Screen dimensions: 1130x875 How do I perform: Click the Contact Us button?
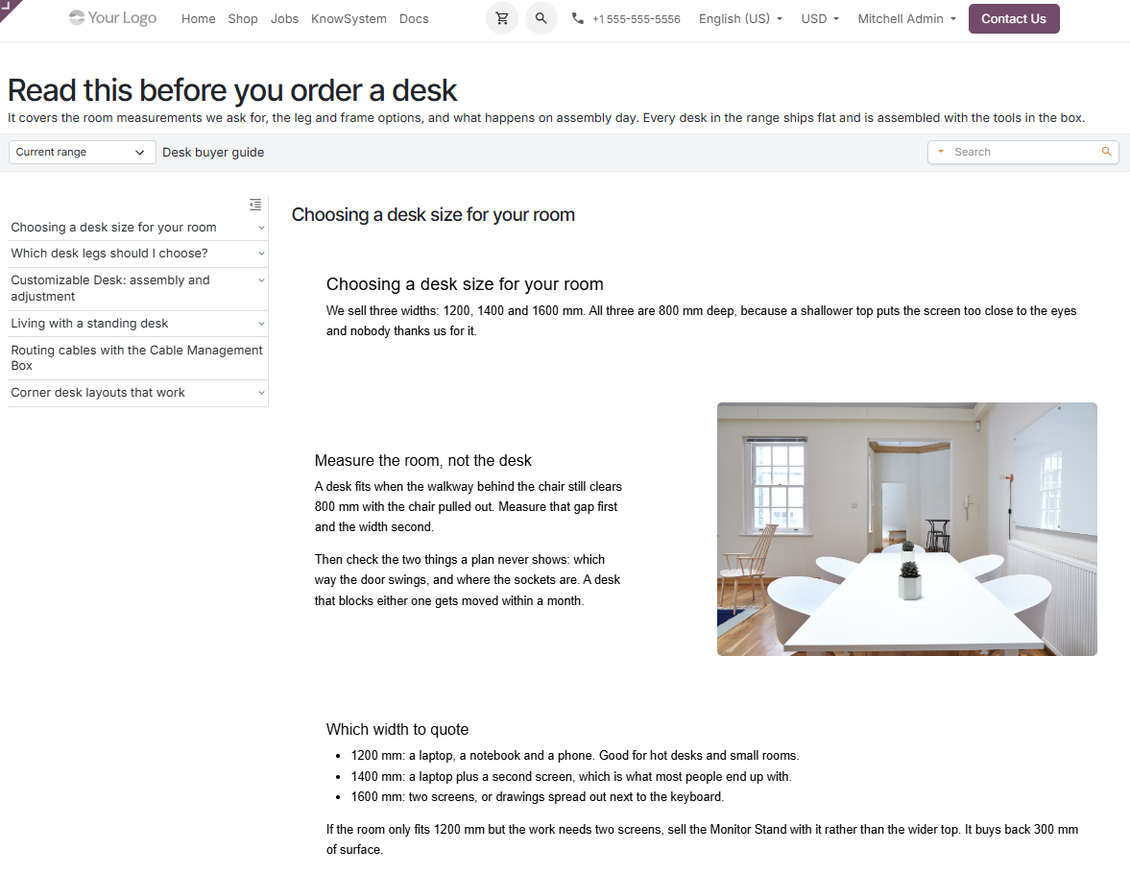coord(1013,19)
